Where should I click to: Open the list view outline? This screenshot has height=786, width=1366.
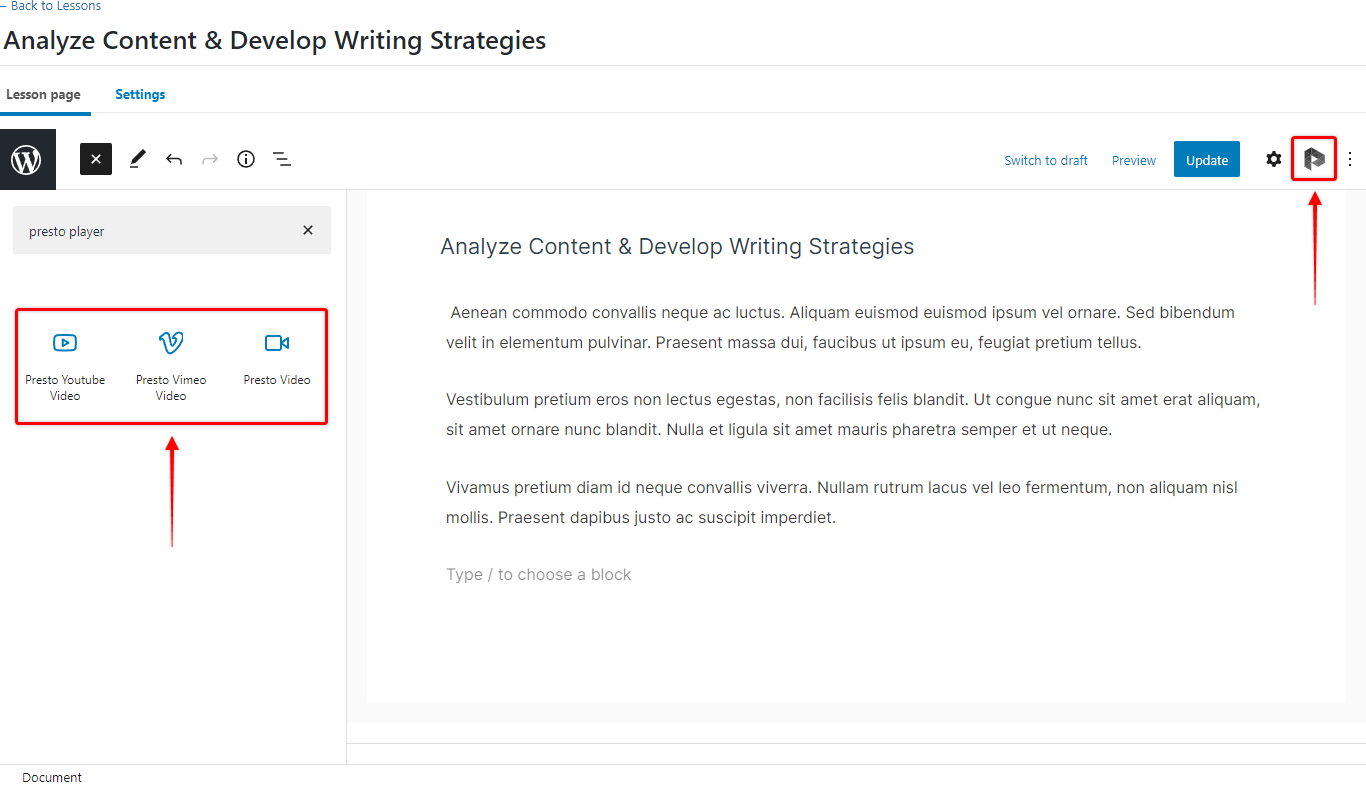[x=282, y=159]
